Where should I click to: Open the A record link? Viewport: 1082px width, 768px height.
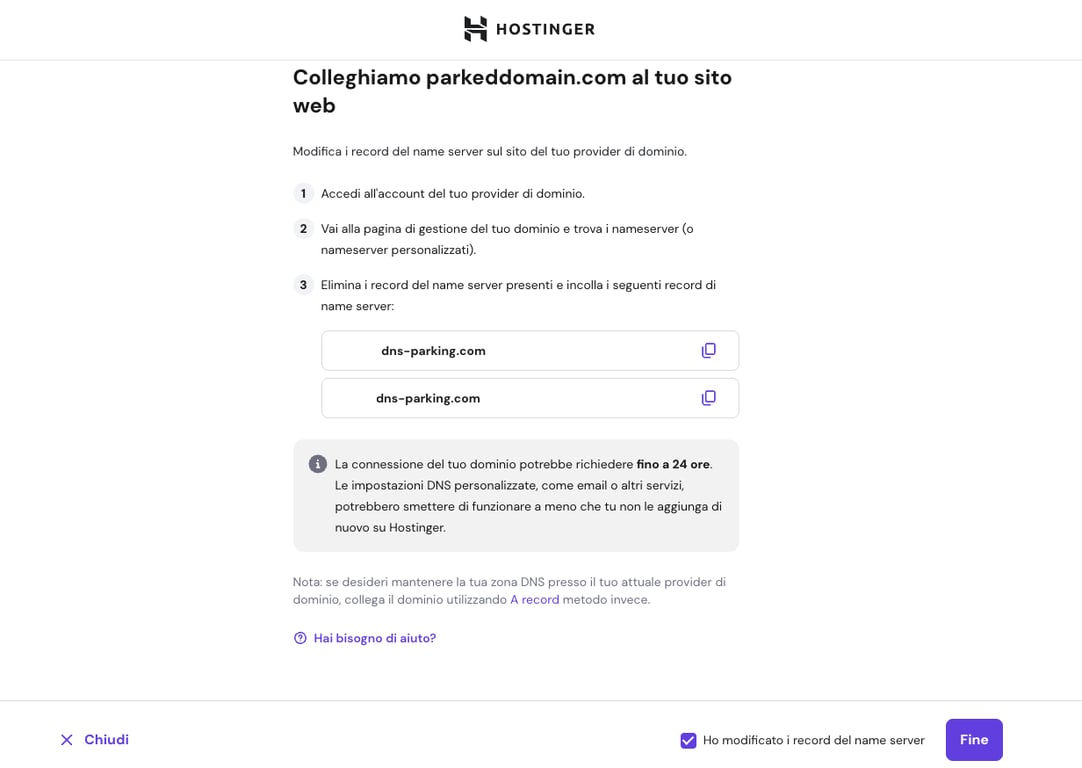click(534, 599)
